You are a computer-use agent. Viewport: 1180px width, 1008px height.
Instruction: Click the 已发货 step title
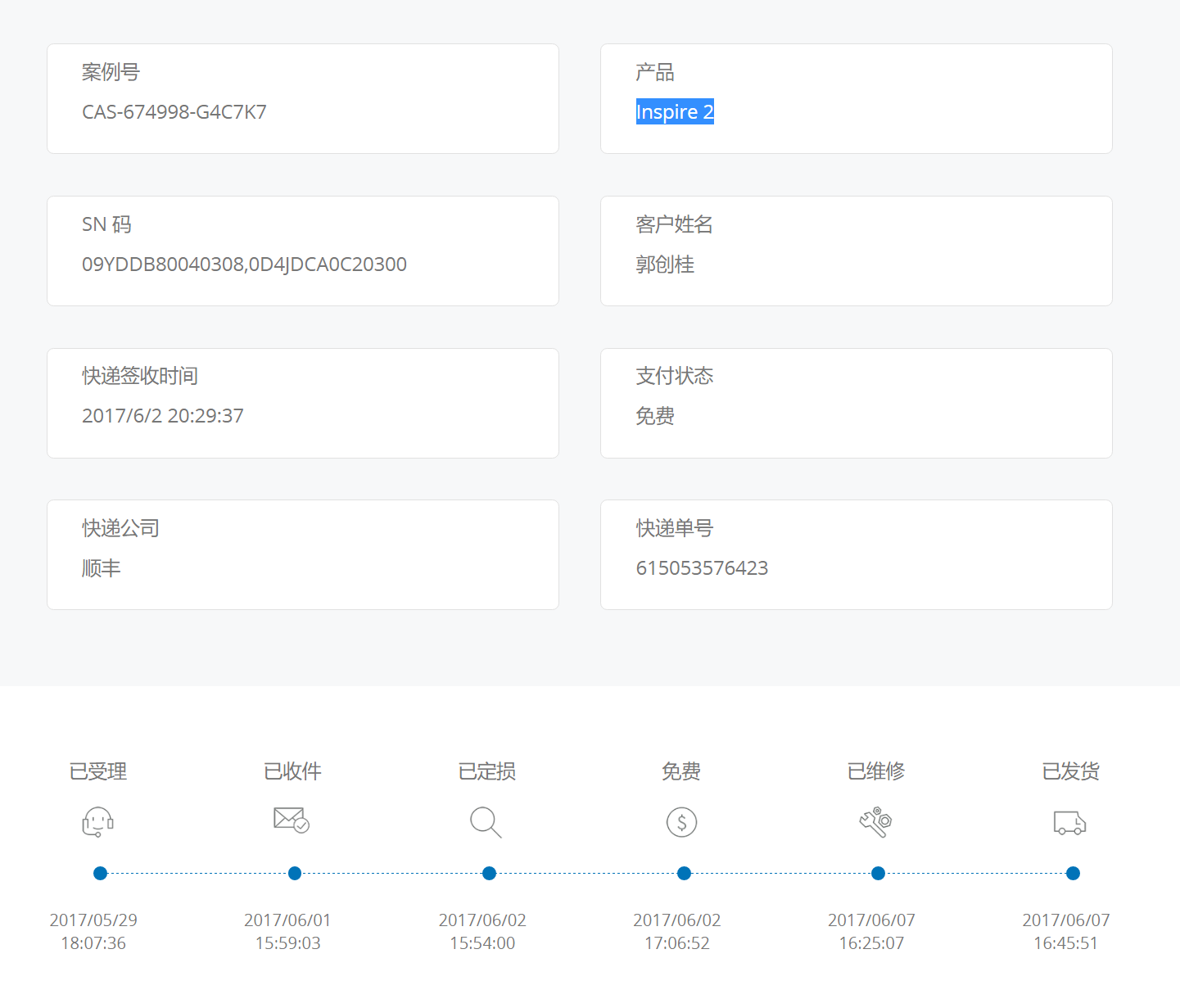(1070, 771)
